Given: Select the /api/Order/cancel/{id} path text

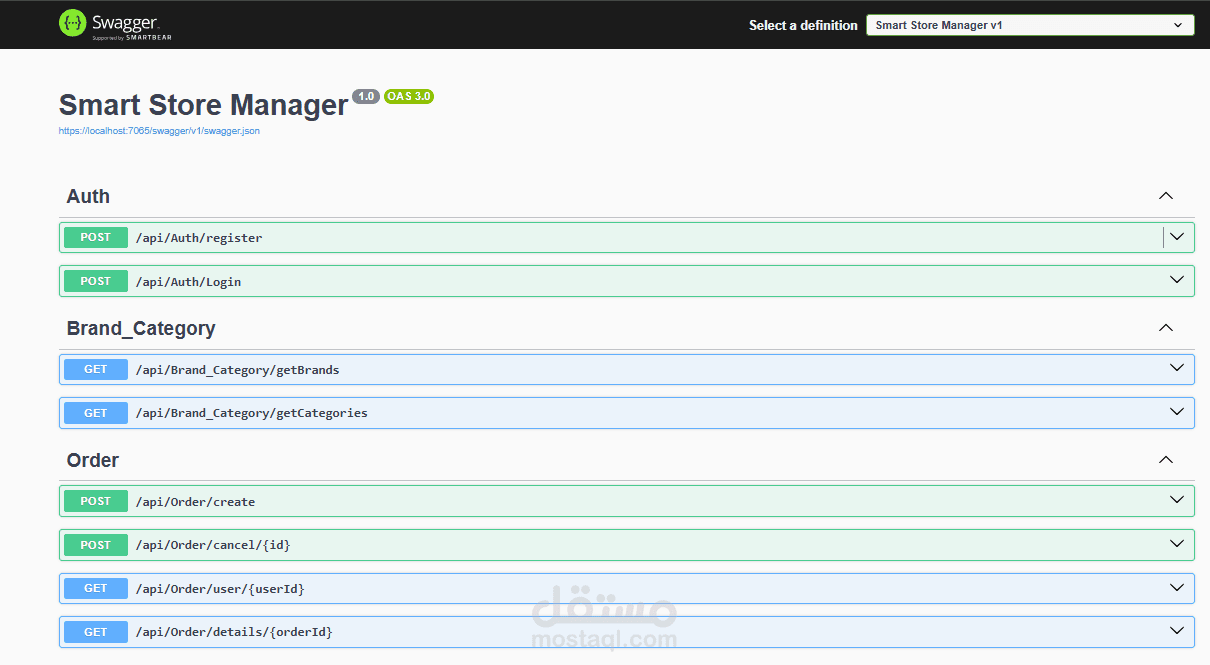Looking at the screenshot, I should pyautogui.click(x=213, y=545).
